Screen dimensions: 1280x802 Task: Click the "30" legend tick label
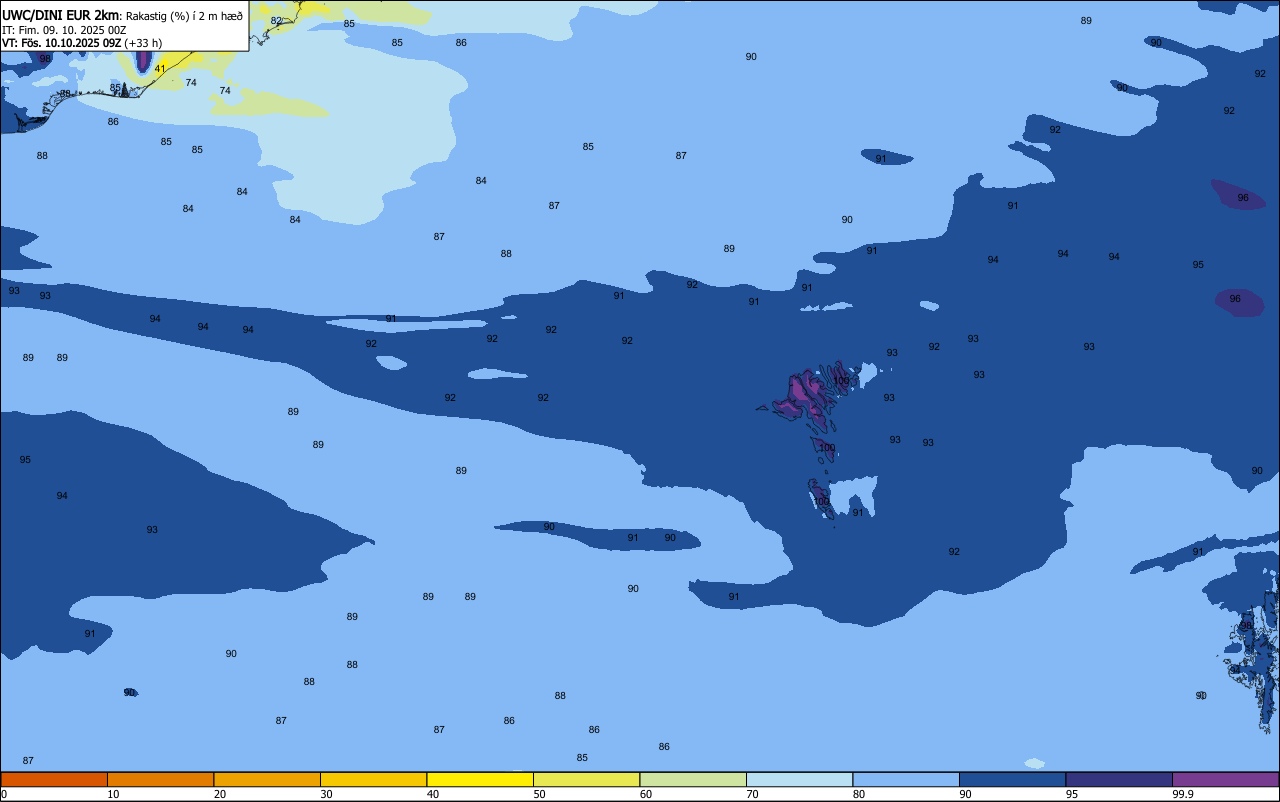coord(326,794)
